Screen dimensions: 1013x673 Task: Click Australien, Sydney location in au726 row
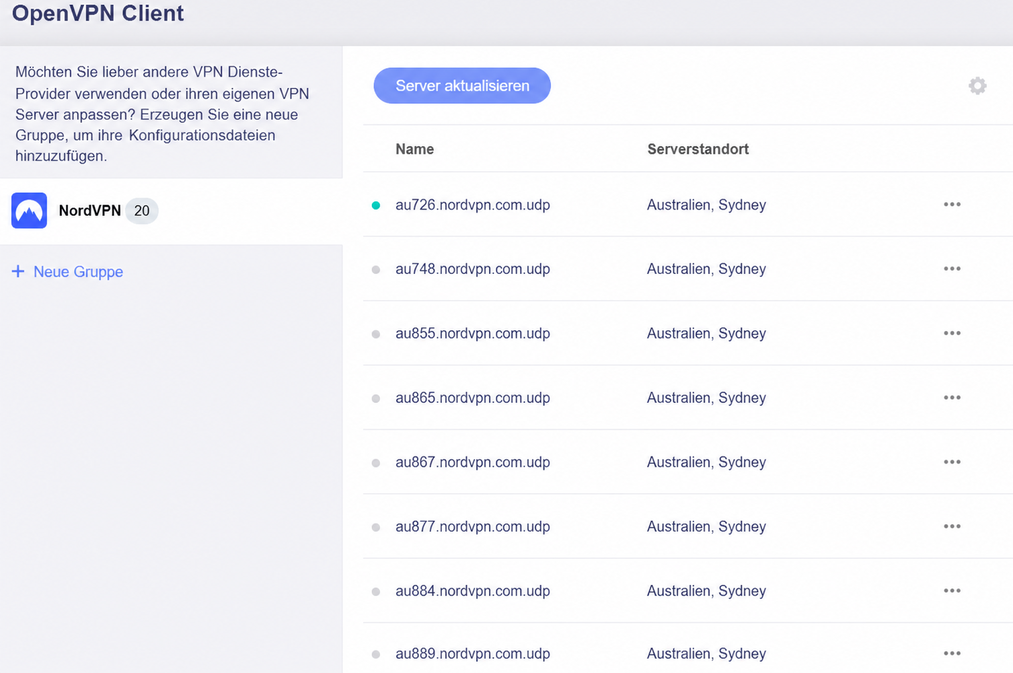[706, 205]
